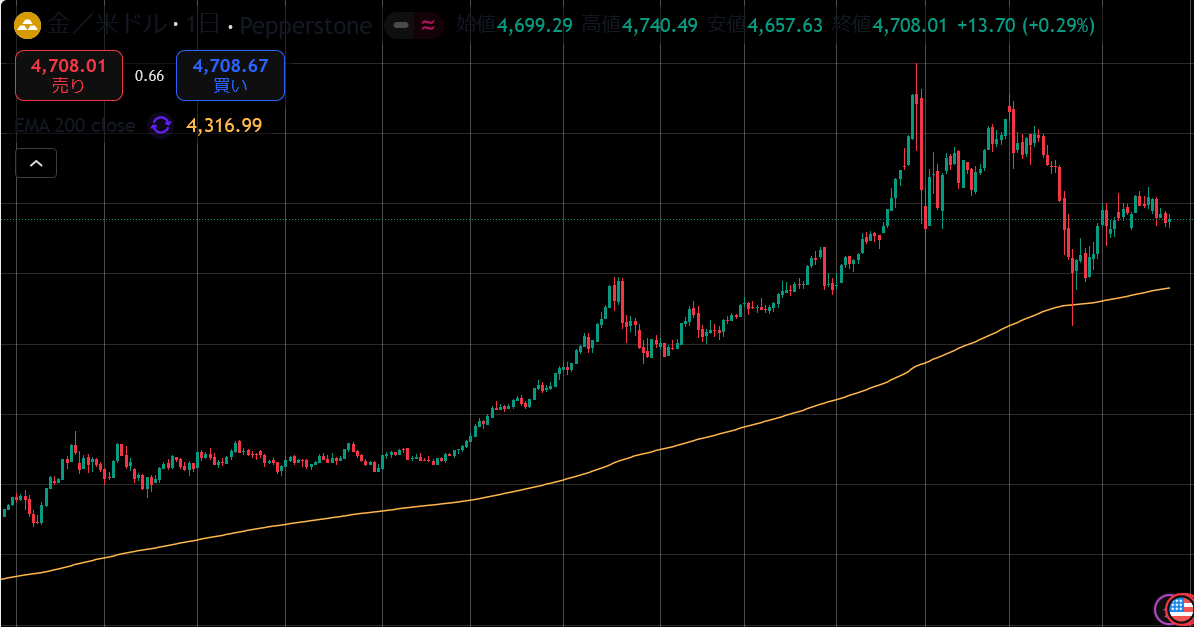1194x627 pixels.
Task: Click the gold bars symbol logo
Action: point(27,25)
